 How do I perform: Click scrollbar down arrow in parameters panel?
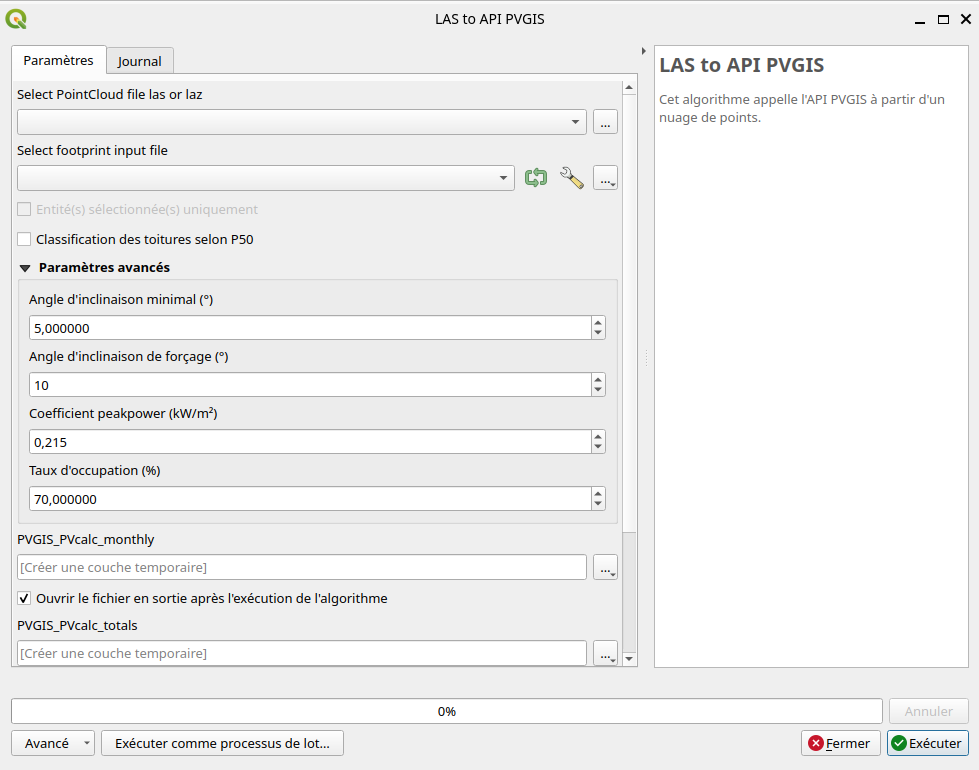[x=629, y=659]
